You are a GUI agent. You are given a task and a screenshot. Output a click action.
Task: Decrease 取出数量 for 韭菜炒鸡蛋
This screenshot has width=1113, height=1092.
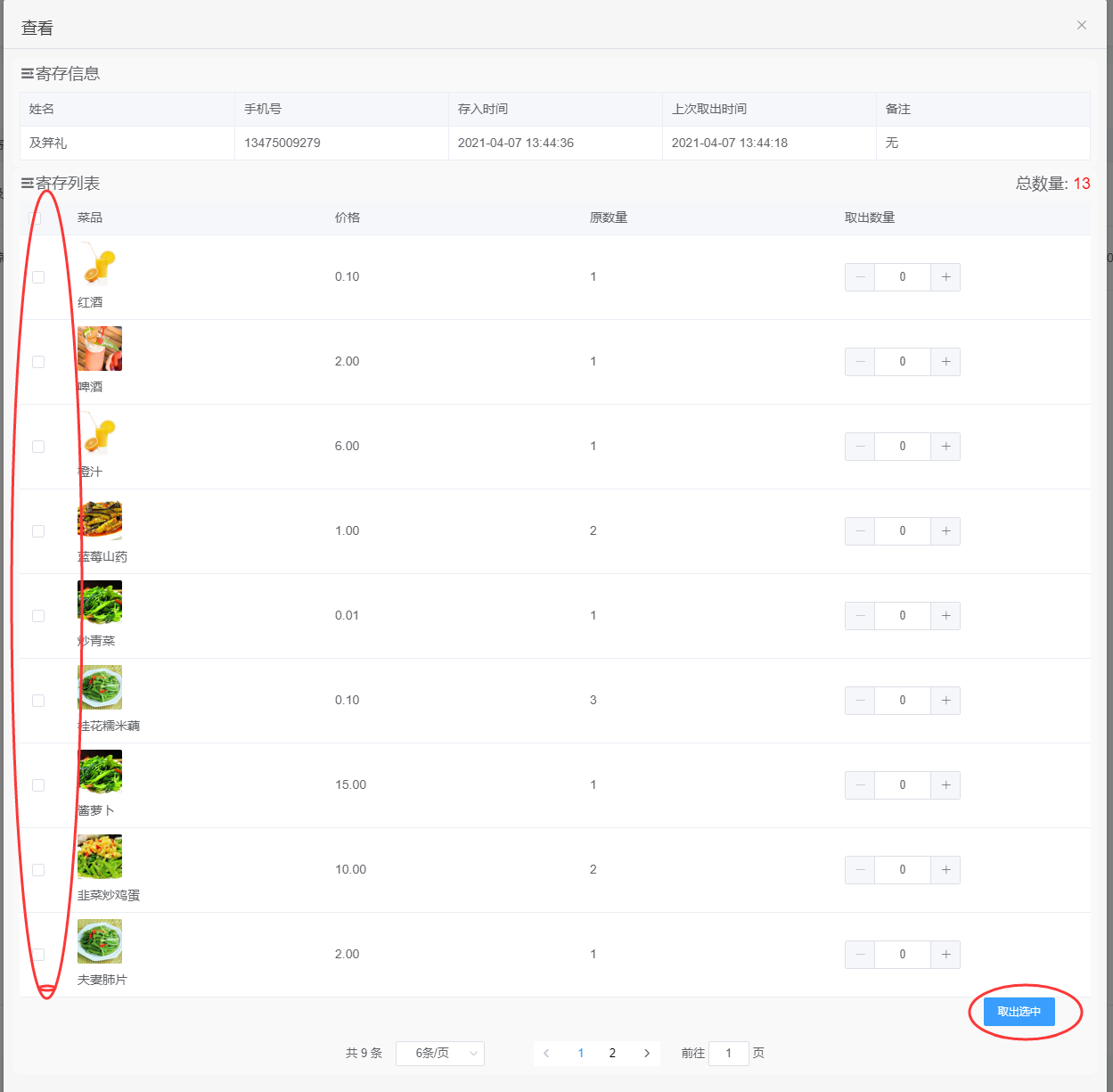[860, 870]
